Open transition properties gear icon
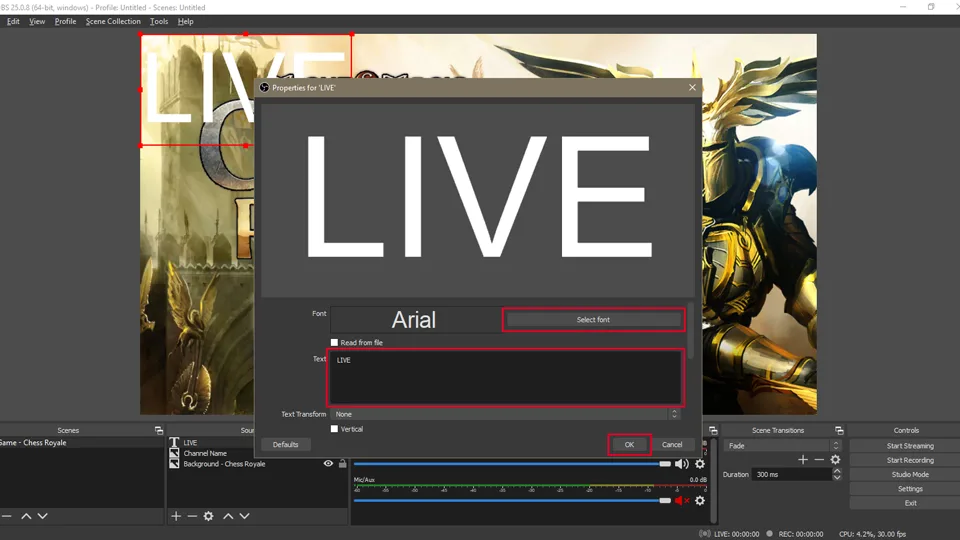The height and width of the screenshot is (540, 960). tap(835, 459)
